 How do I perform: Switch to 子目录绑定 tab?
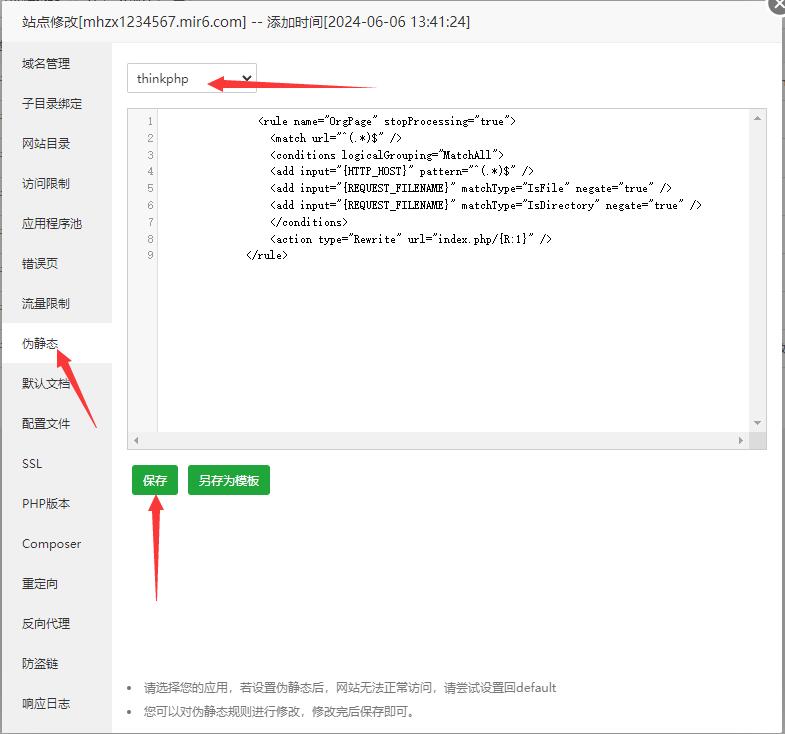(x=52, y=104)
